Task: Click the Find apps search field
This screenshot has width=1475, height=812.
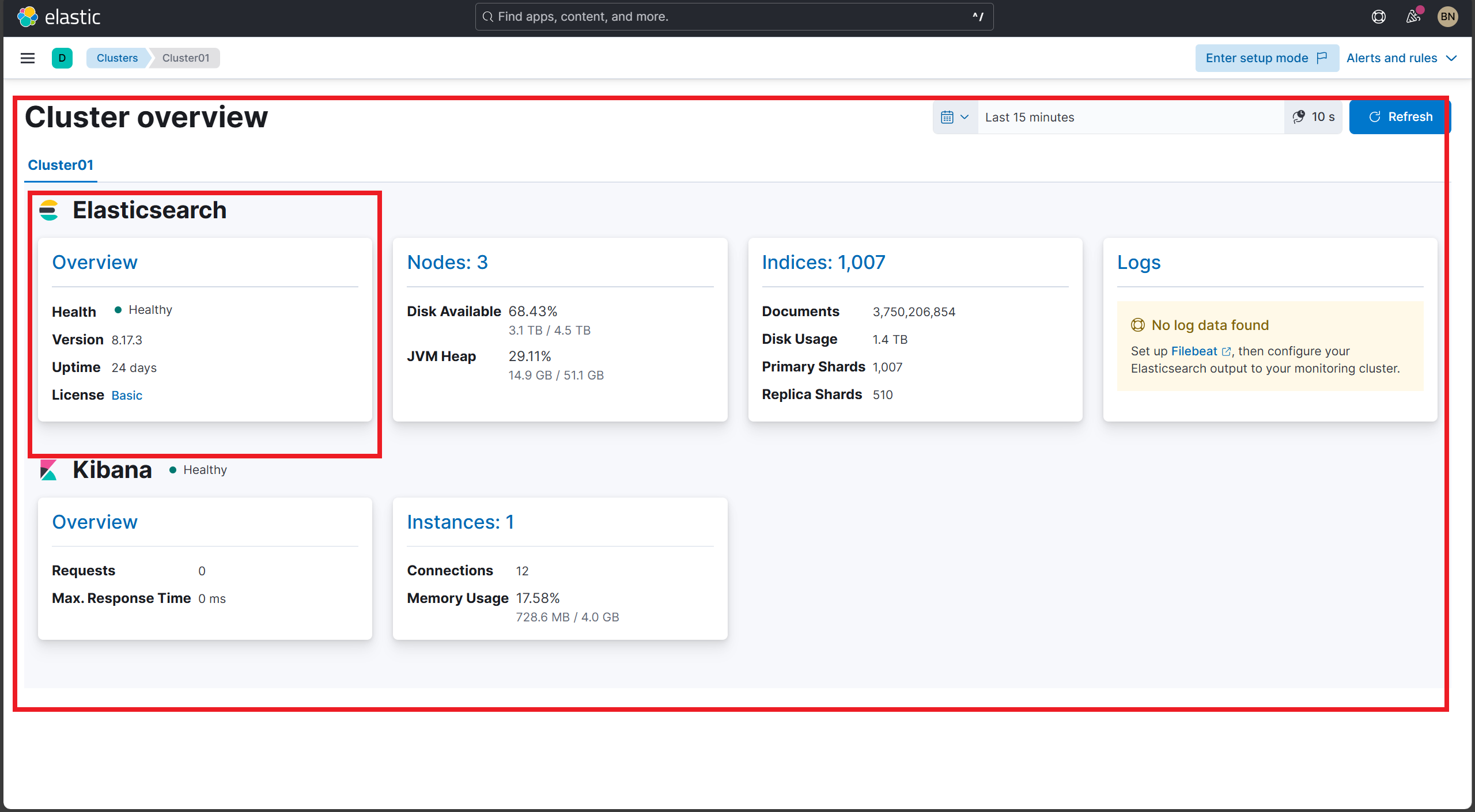Action: tap(732, 17)
